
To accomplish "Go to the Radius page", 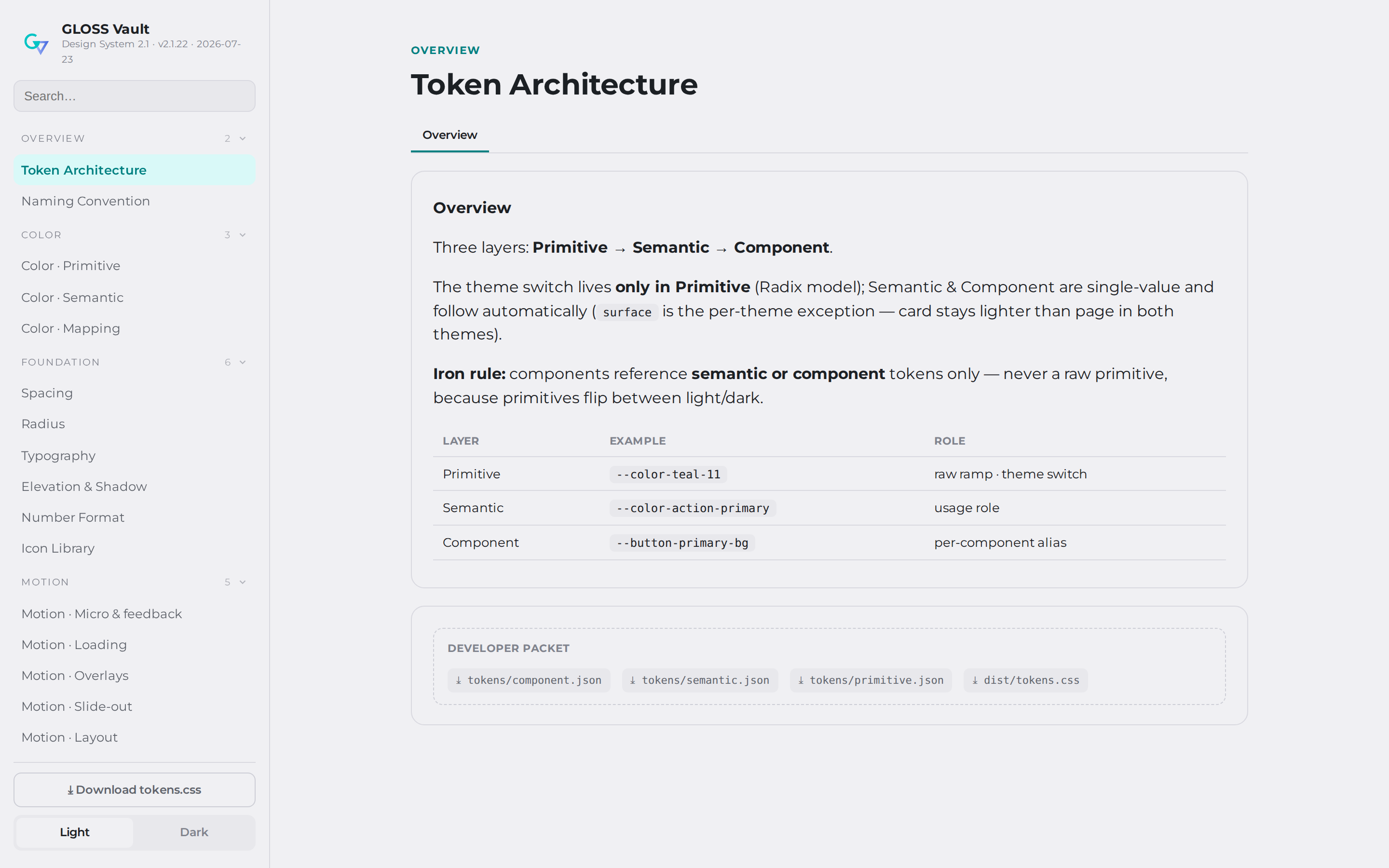I will (x=134, y=424).
